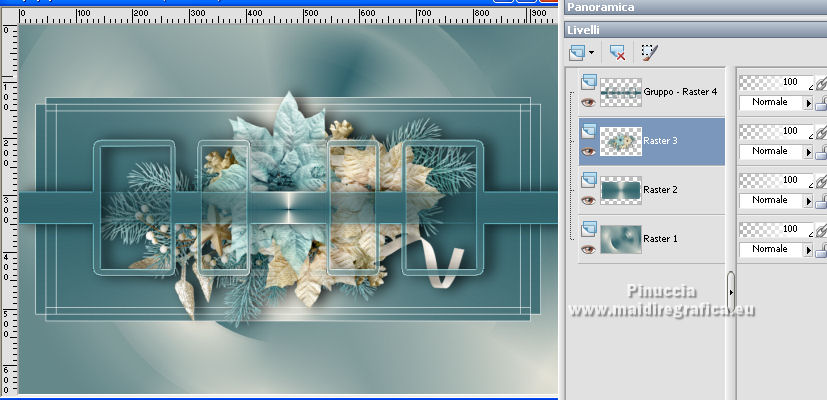Select the Raster 3 layer name

(x=660, y=141)
